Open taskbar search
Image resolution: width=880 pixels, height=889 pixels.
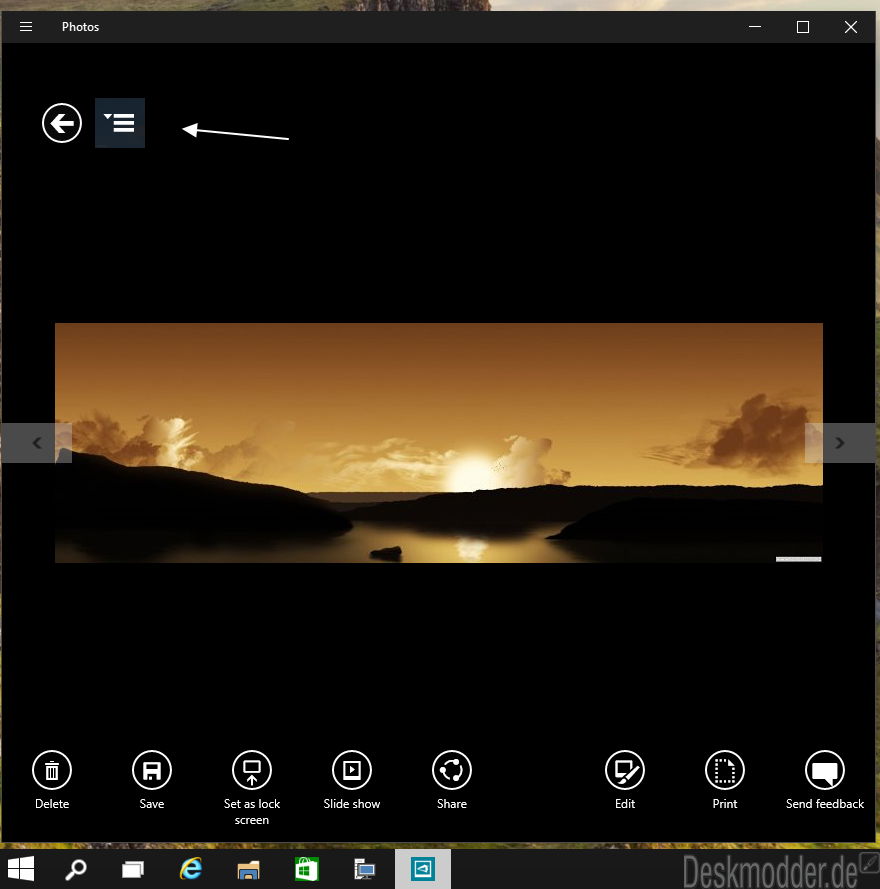(x=75, y=869)
